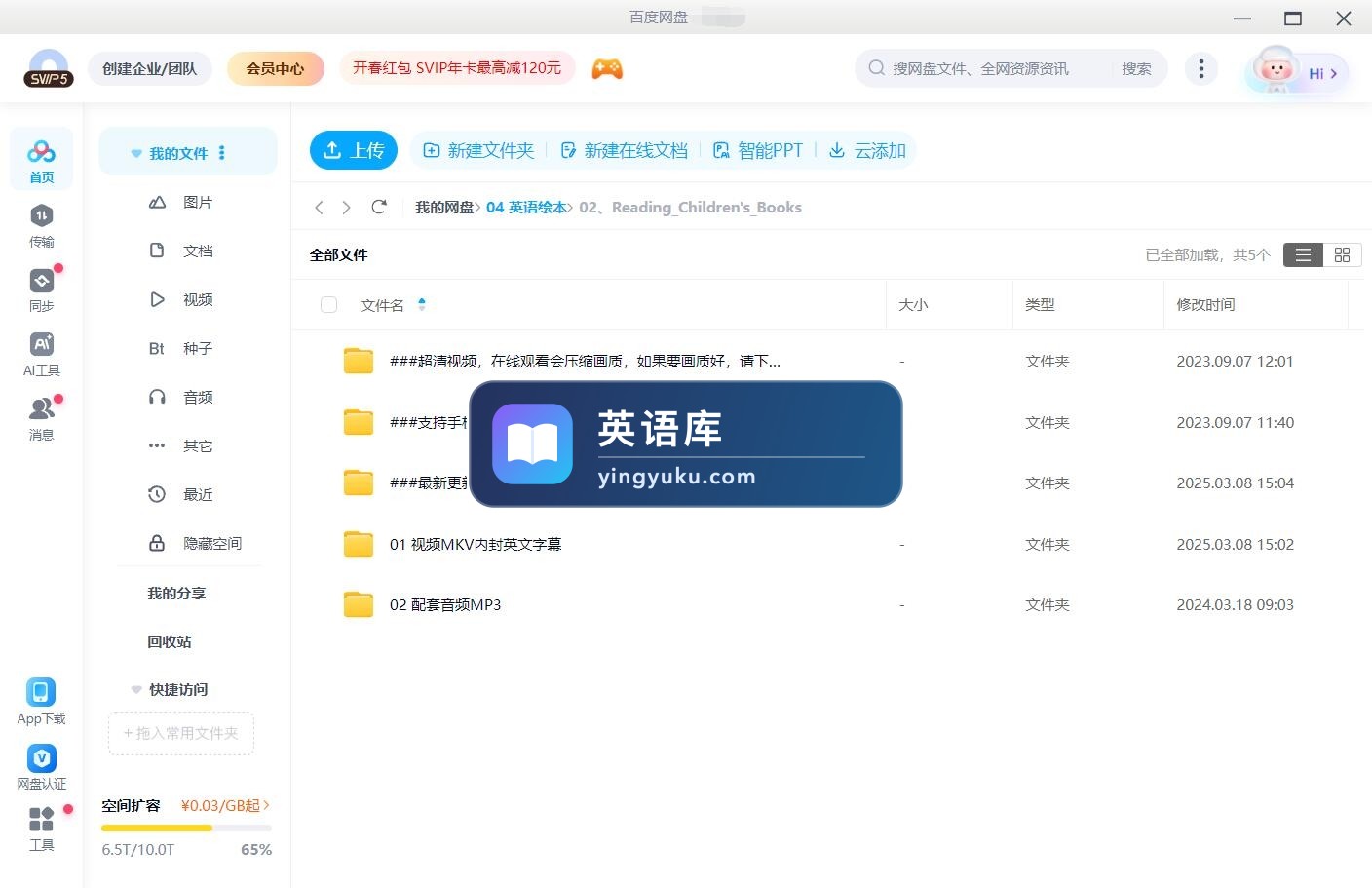Image resolution: width=1372 pixels, height=888 pixels.
Task: Click 云添加
Action: click(x=867, y=150)
